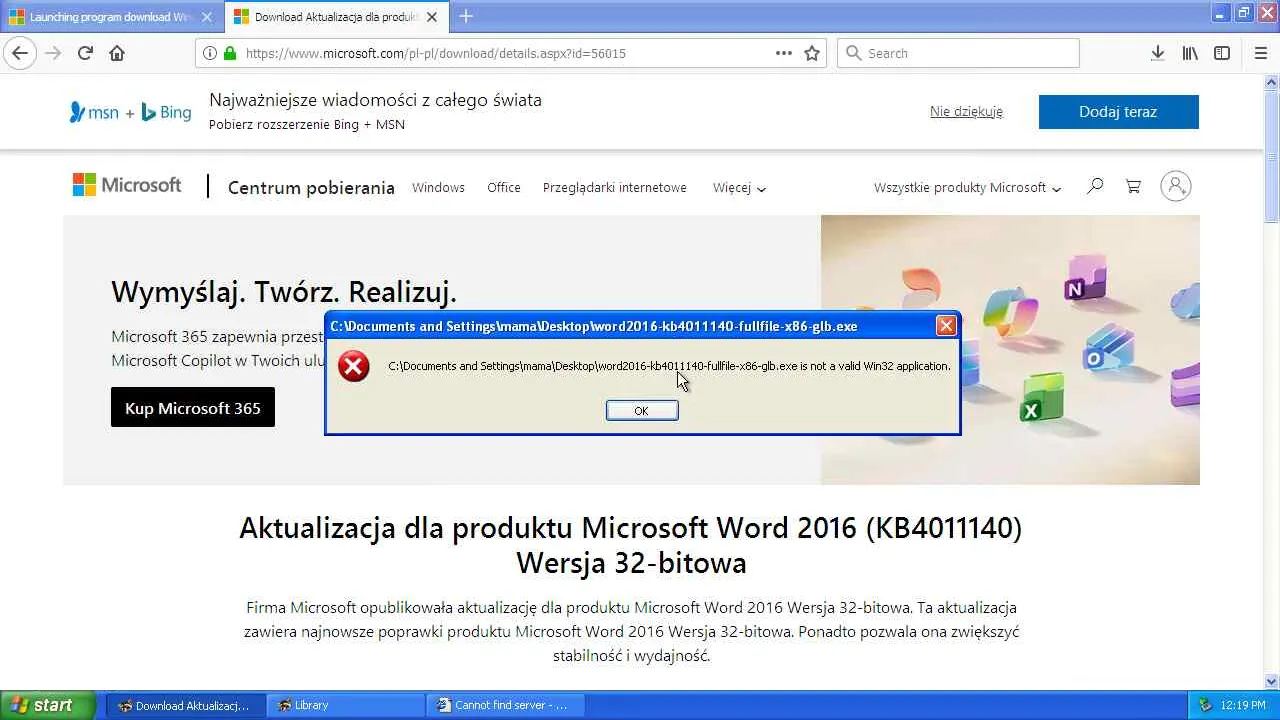The height and width of the screenshot is (720, 1280).
Task: Switch to Library window in taskbar
Action: [346, 705]
